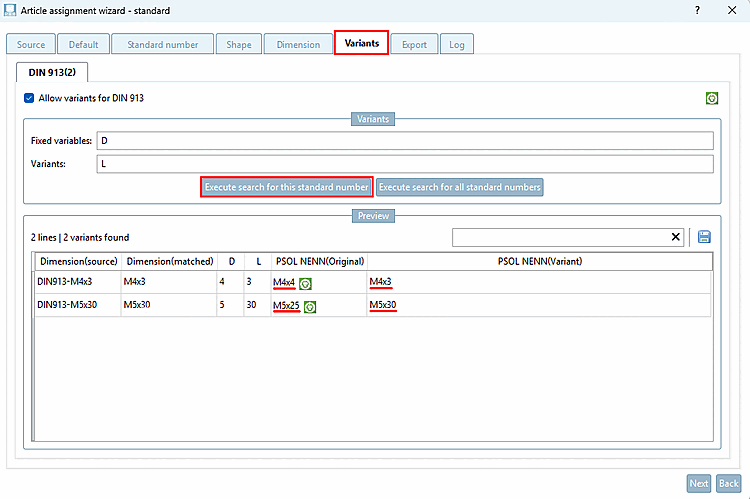This screenshot has height=499, width=750.
Task: Select the Variants tab
Action: 362,43
